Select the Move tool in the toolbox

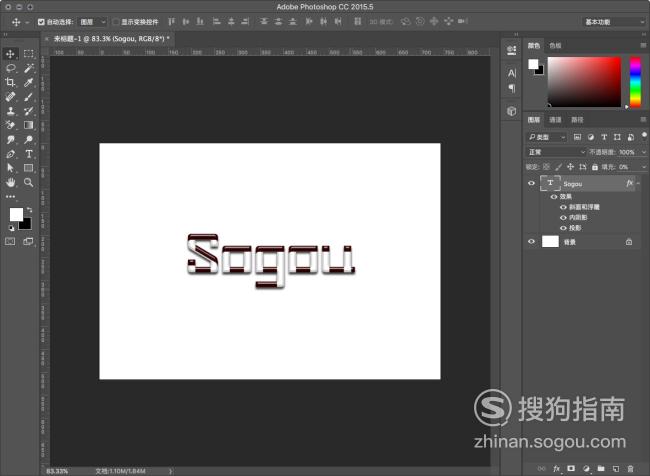point(10,54)
